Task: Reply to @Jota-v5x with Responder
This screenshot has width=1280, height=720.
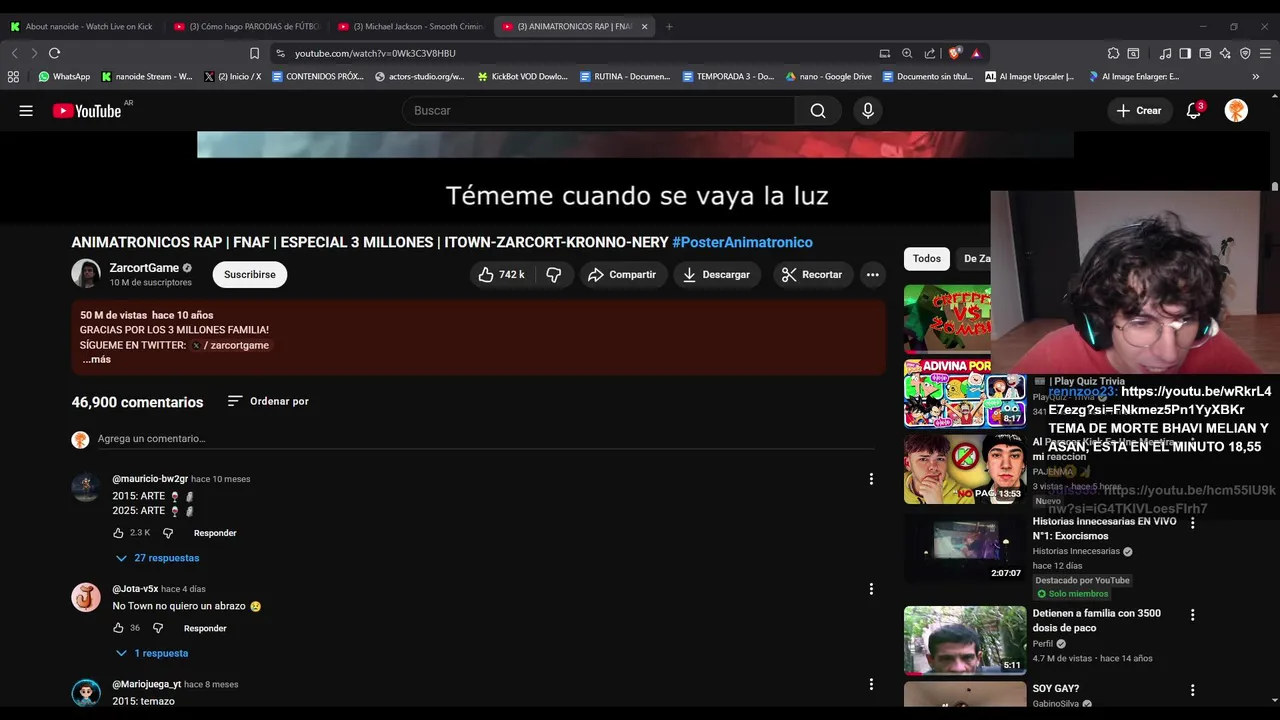Action: point(205,628)
